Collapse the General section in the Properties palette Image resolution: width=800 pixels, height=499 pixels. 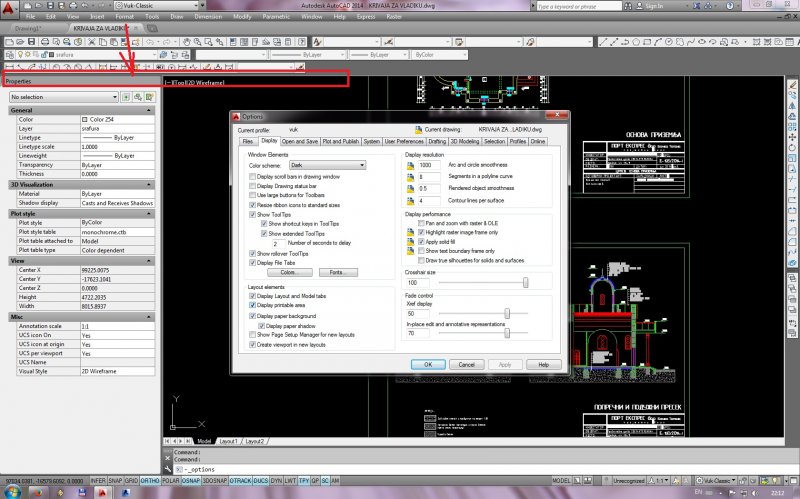point(149,110)
